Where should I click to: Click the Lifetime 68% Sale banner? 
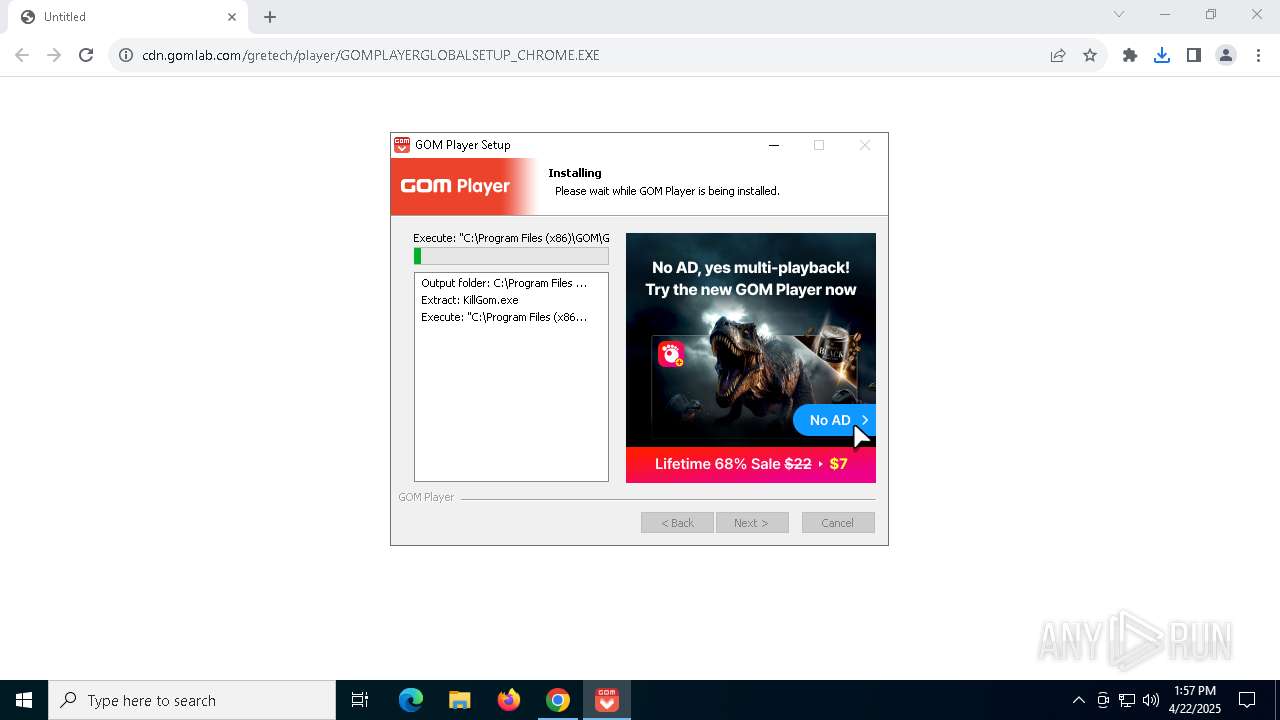[751, 464]
